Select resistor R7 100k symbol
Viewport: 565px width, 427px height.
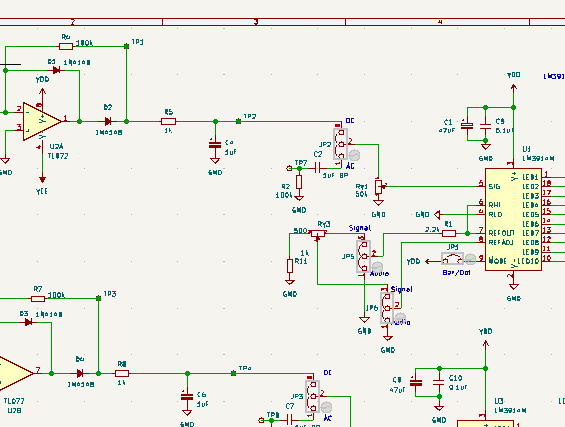(38, 298)
